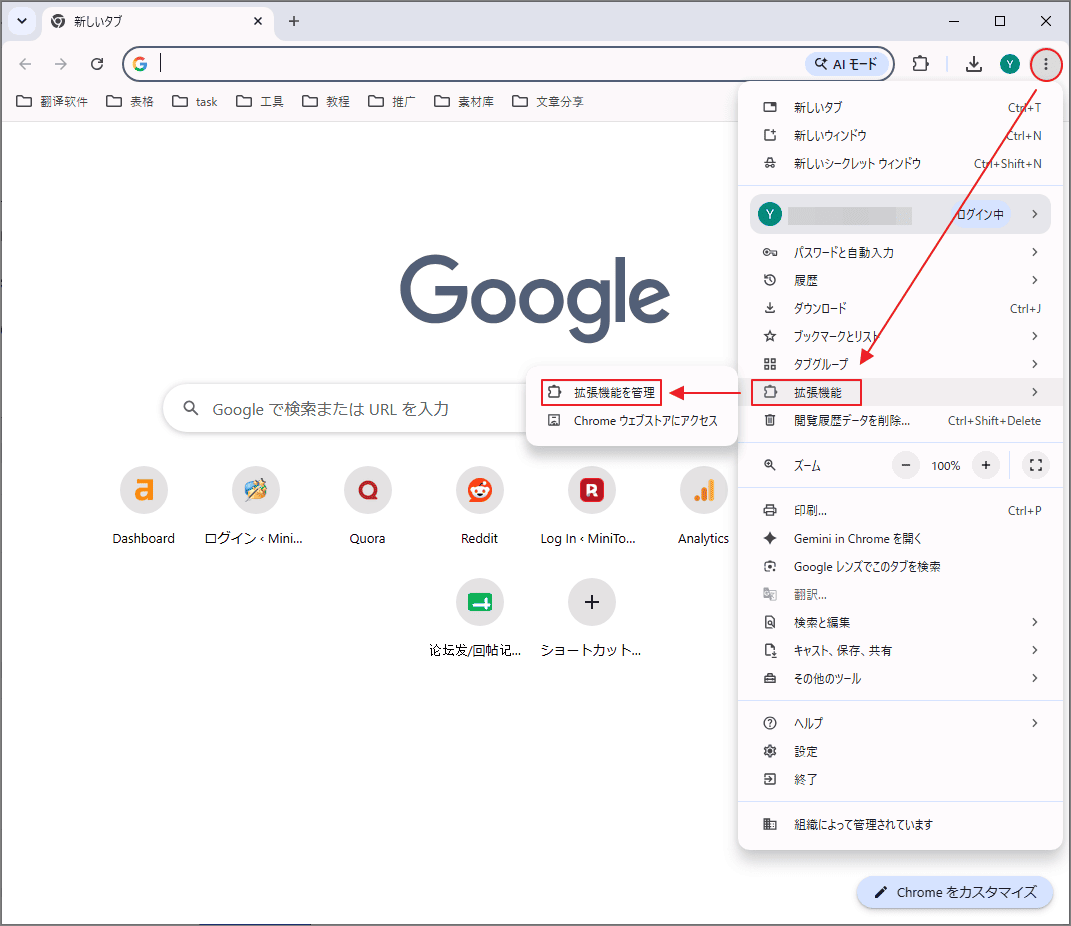Image resolution: width=1071 pixels, height=926 pixels.
Task: Expand the 履歴 submenu
Action: (901, 280)
